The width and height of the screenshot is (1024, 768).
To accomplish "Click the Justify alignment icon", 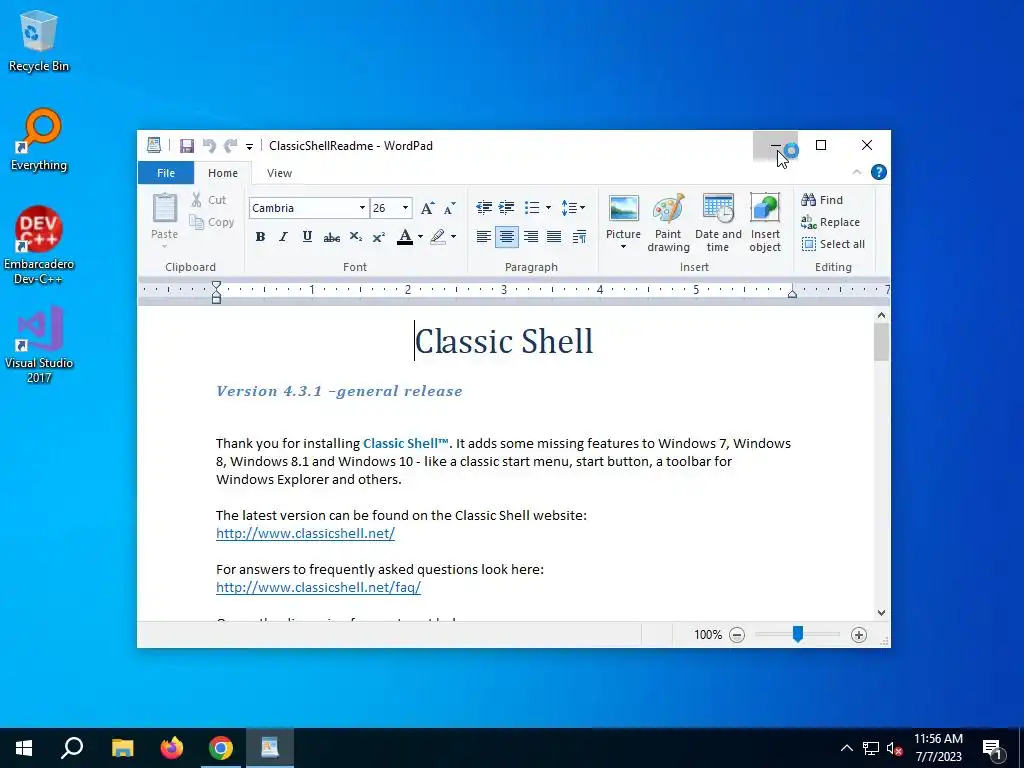I will point(554,236).
